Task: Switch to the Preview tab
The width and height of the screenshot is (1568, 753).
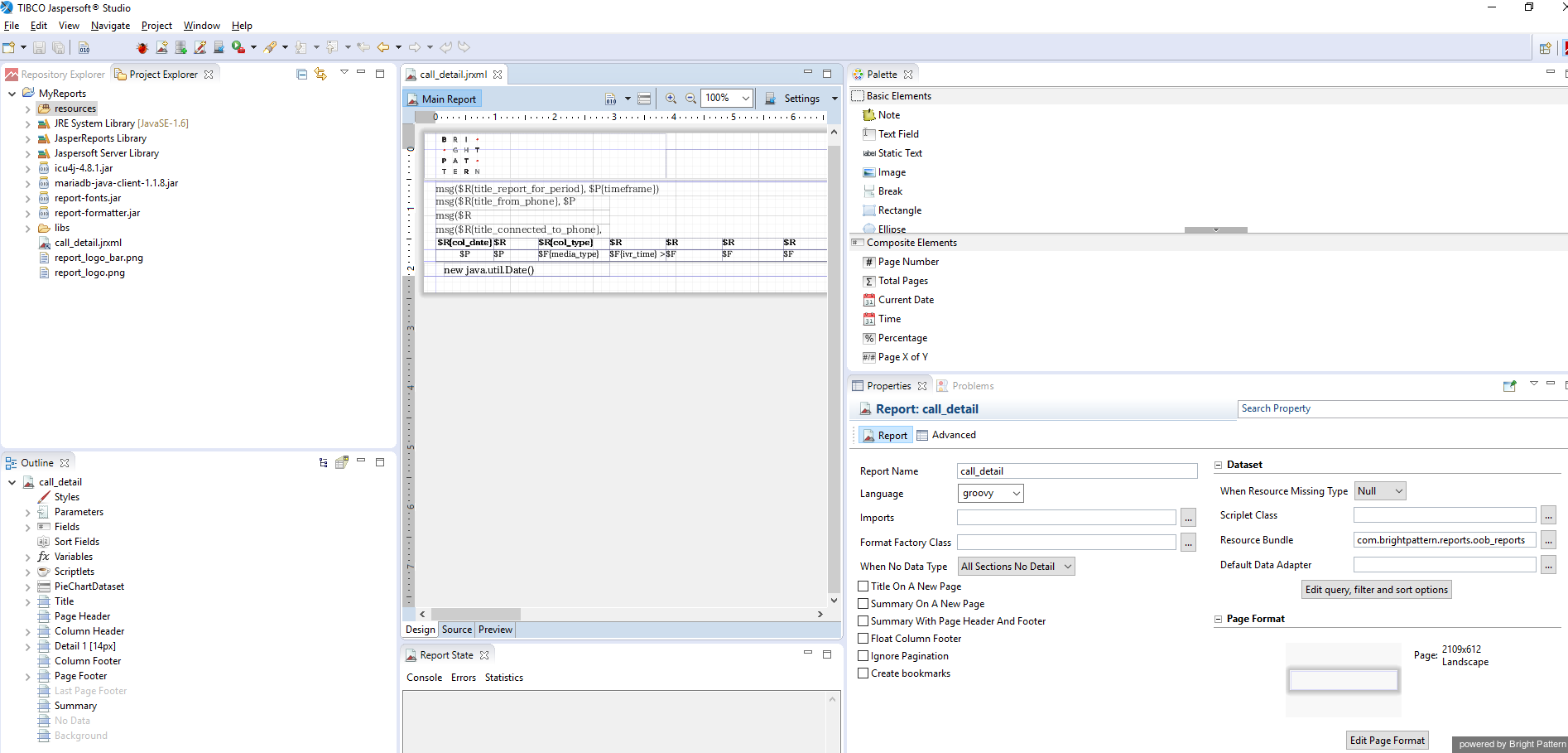Action: pos(495,630)
